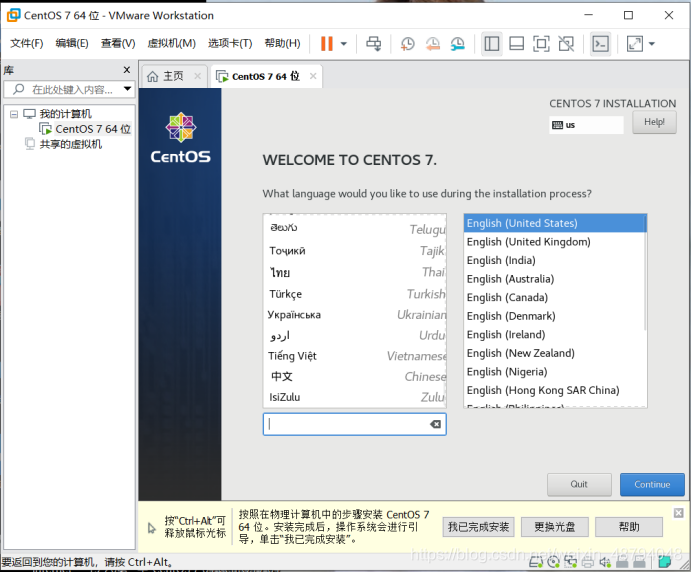Revert to the previous snapshot

432,43
